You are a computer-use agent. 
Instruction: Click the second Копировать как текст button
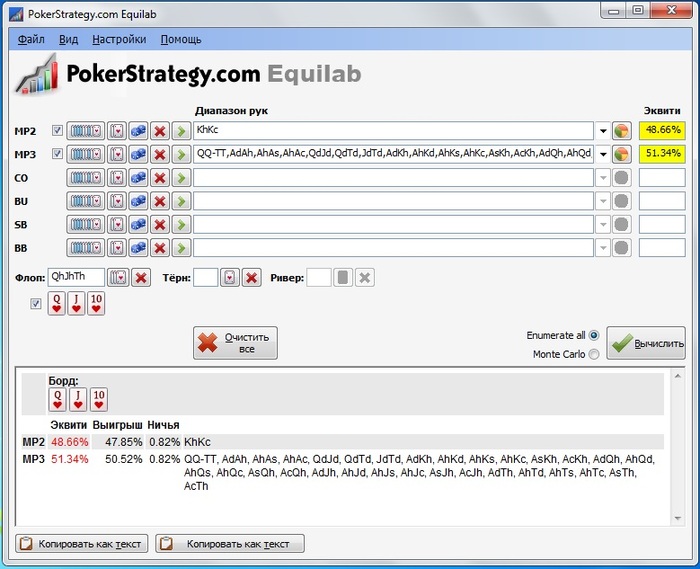(x=230, y=544)
